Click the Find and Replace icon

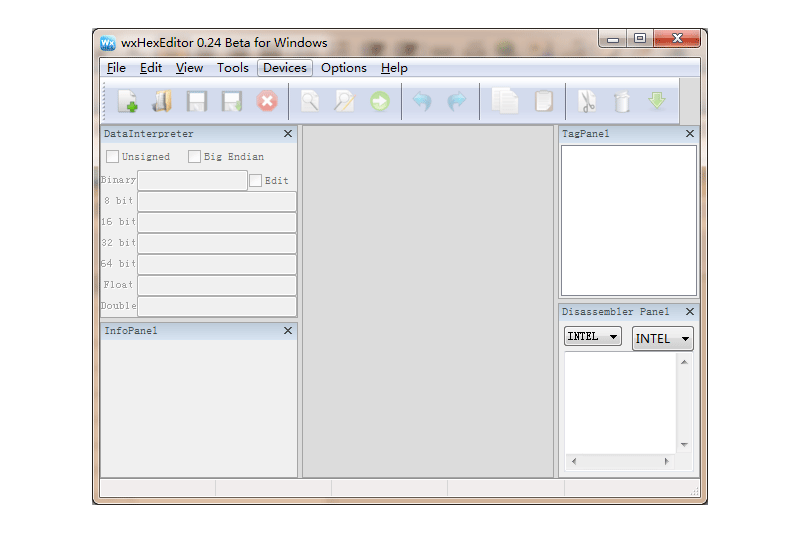click(344, 101)
